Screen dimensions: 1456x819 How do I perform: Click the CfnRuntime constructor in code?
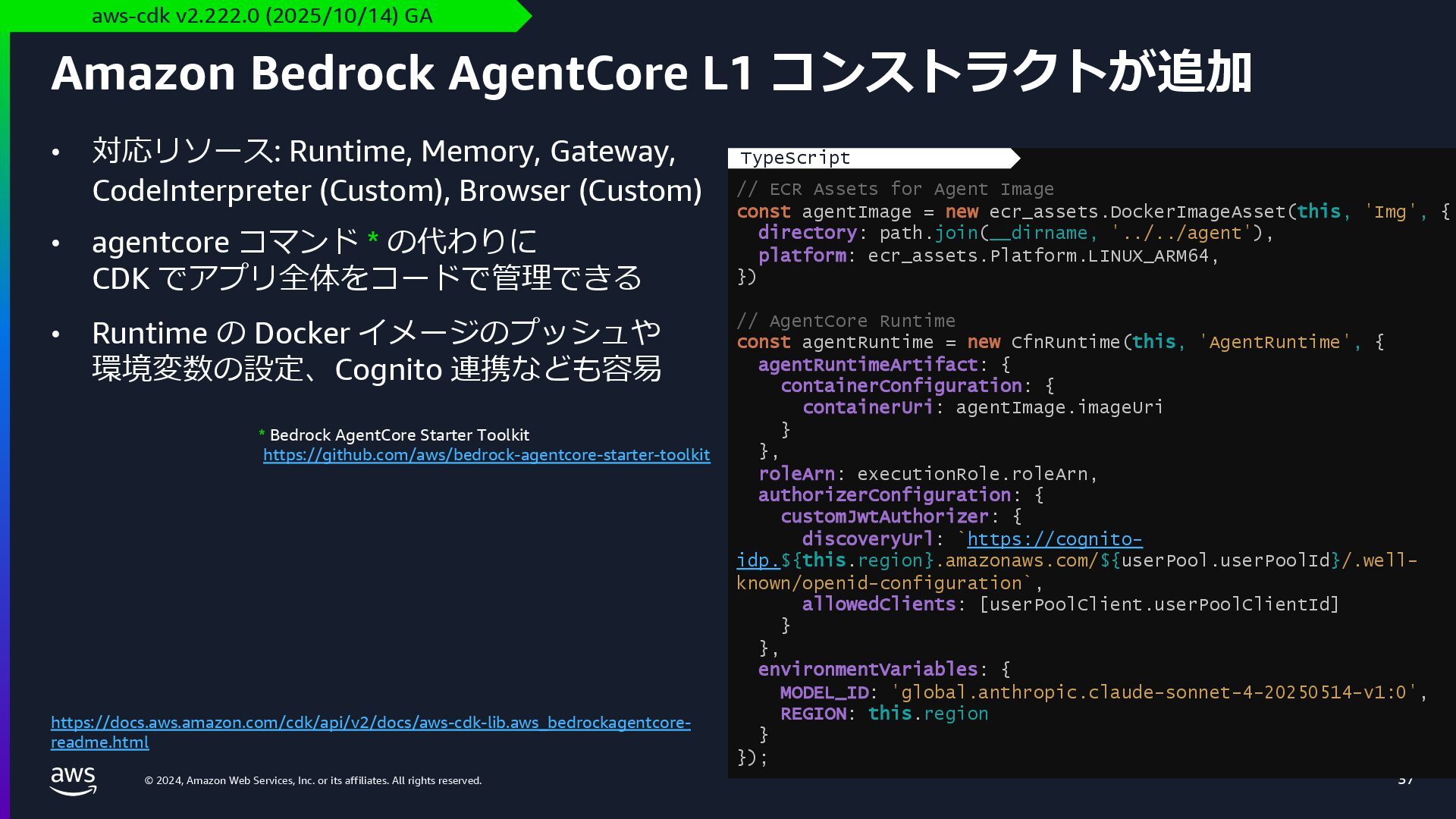tap(1065, 342)
